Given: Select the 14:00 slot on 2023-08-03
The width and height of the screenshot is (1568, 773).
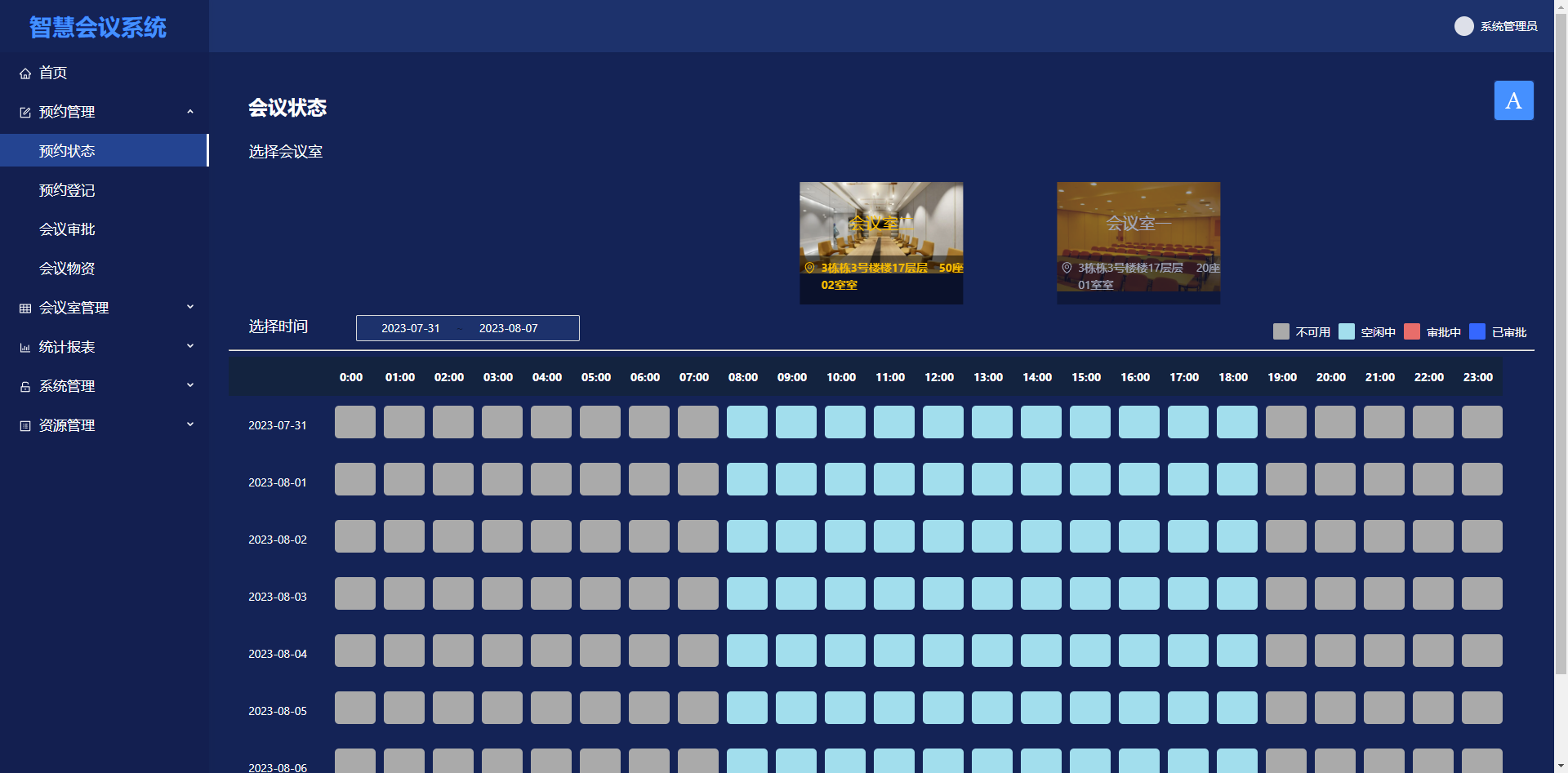Looking at the screenshot, I should click(1041, 593).
